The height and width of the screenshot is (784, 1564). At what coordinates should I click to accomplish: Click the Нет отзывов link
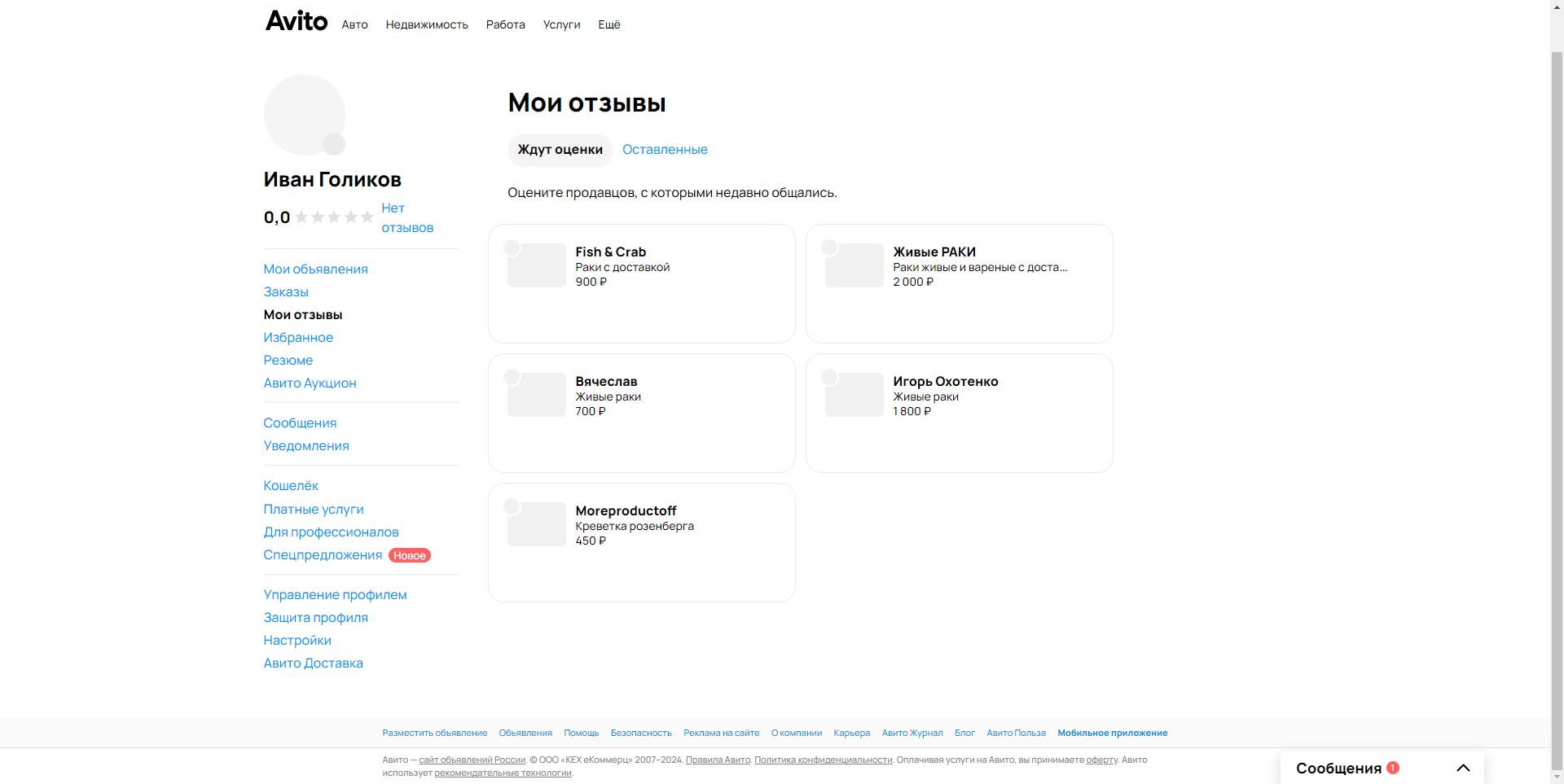pos(407,218)
